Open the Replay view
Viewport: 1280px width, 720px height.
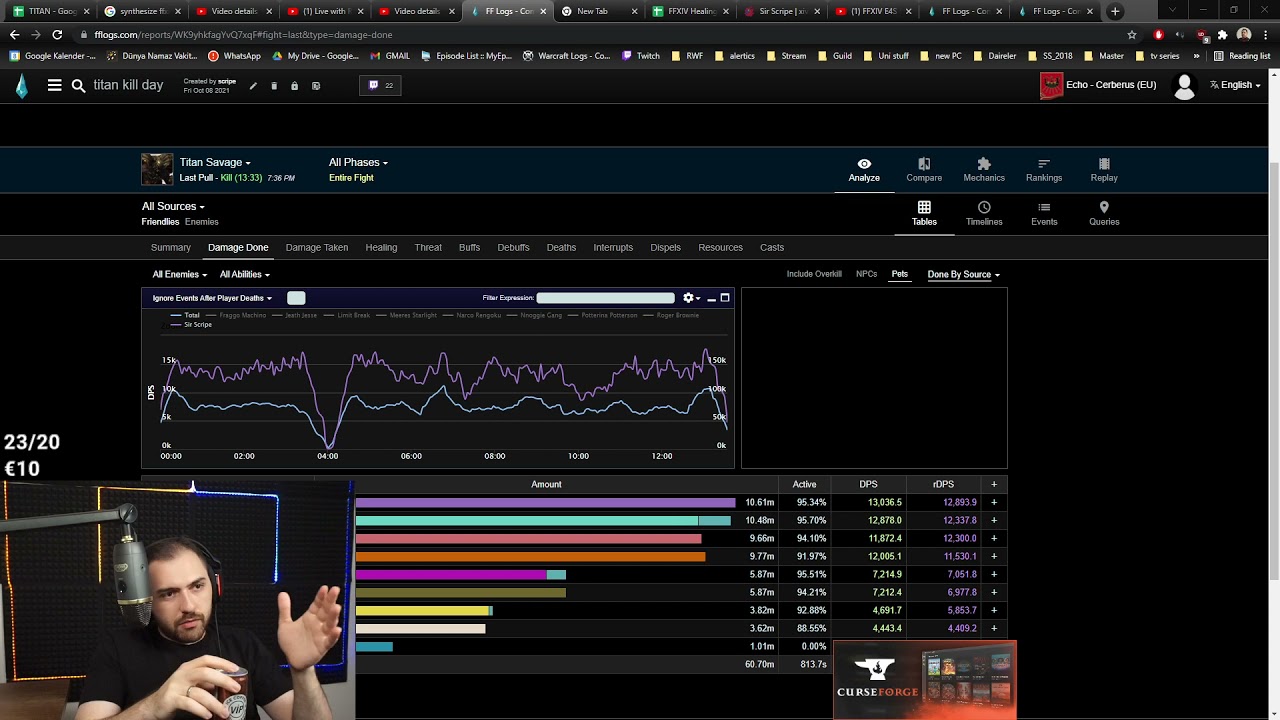pyautogui.click(x=1104, y=169)
